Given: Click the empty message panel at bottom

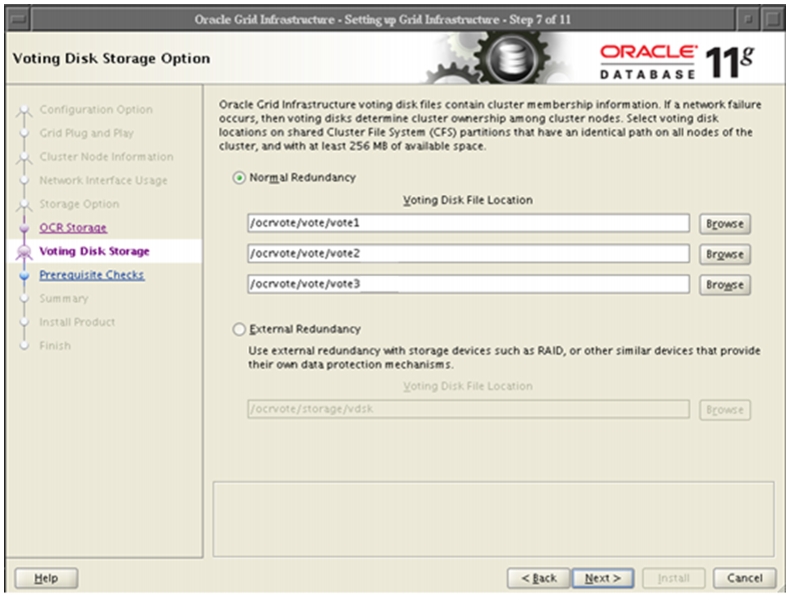Looking at the screenshot, I should [493, 519].
